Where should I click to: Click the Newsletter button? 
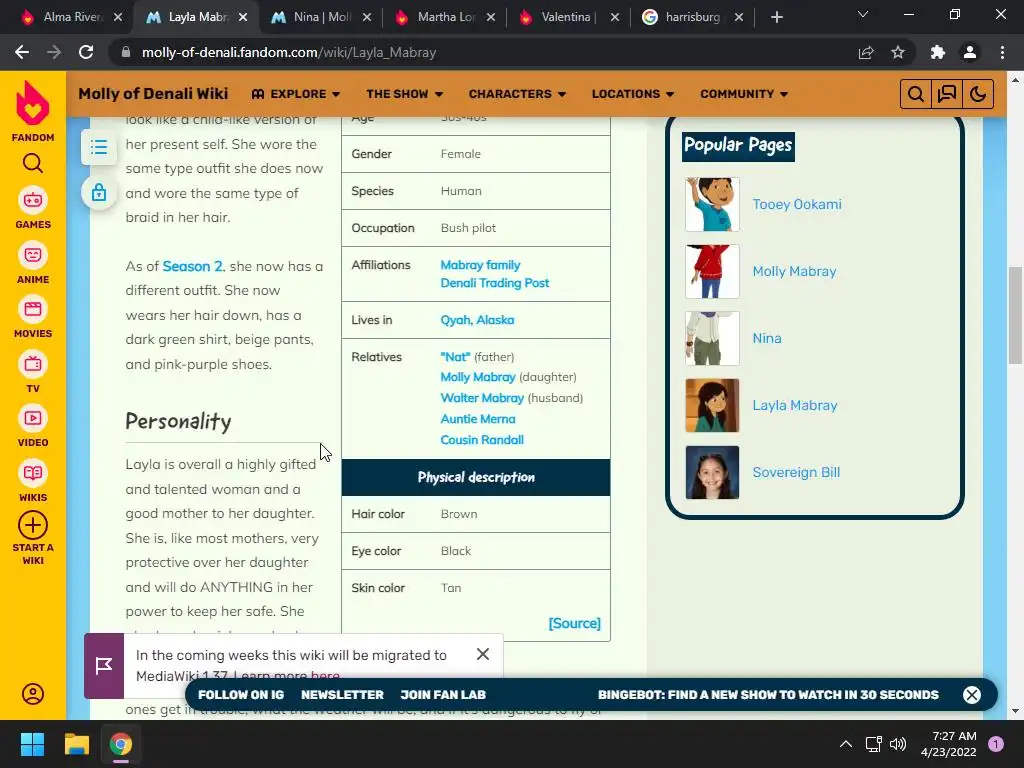[342, 695]
